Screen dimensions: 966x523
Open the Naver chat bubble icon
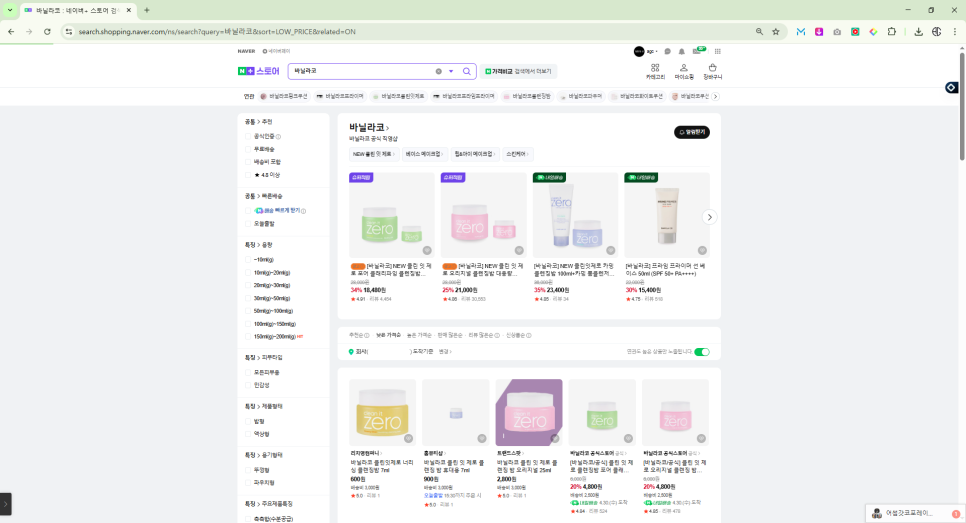(x=667, y=52)
